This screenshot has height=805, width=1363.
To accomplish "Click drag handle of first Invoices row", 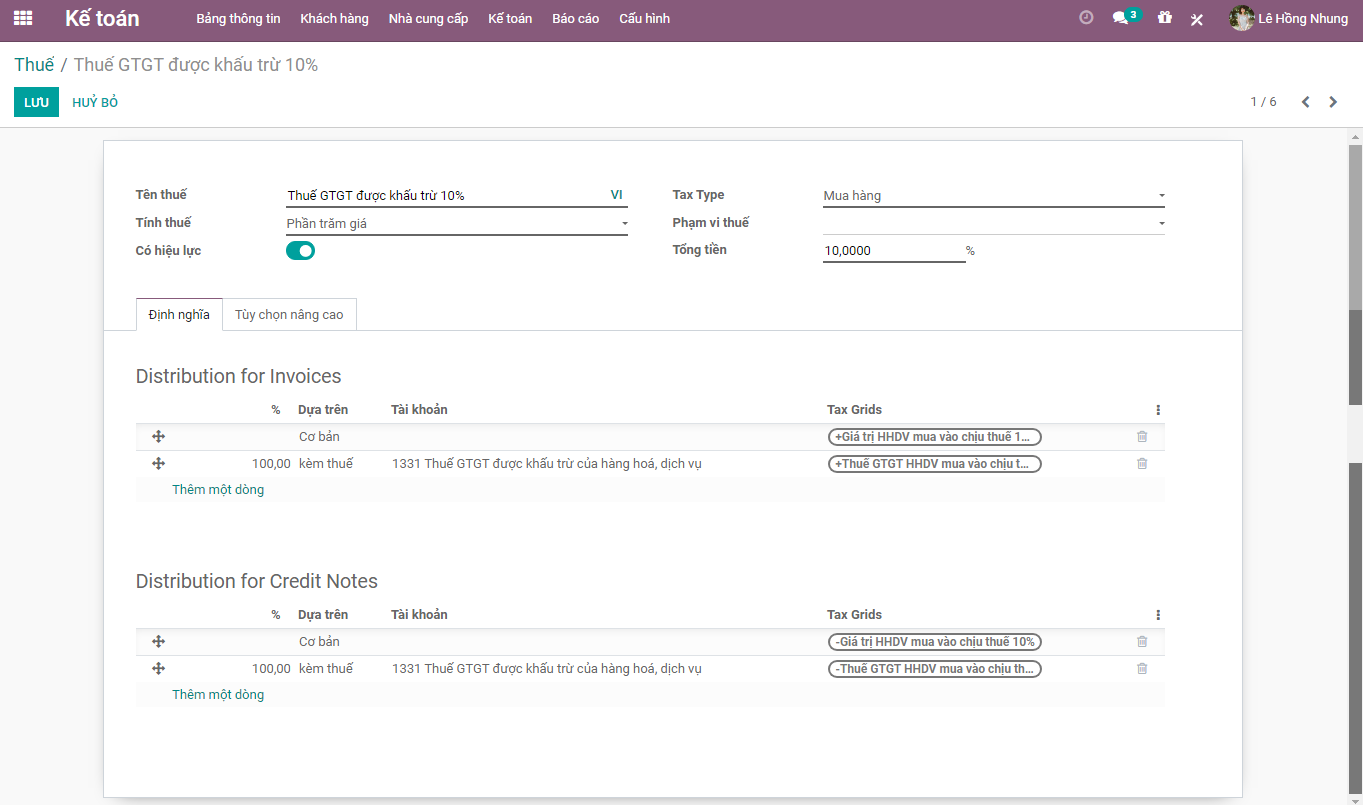I will [x=158, y=437].
